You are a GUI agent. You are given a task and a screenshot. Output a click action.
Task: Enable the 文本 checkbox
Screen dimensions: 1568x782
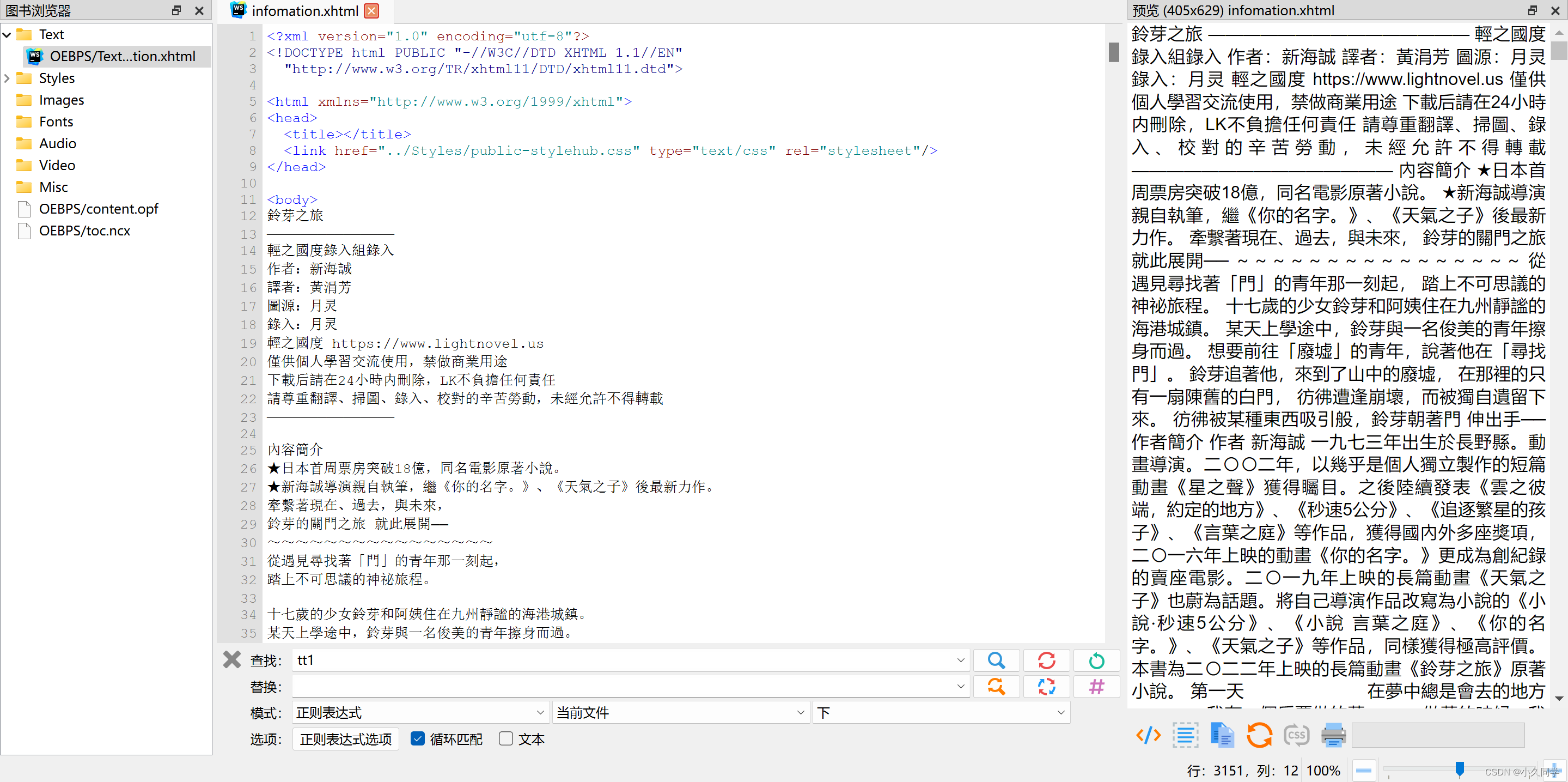(x=506, y=739)
